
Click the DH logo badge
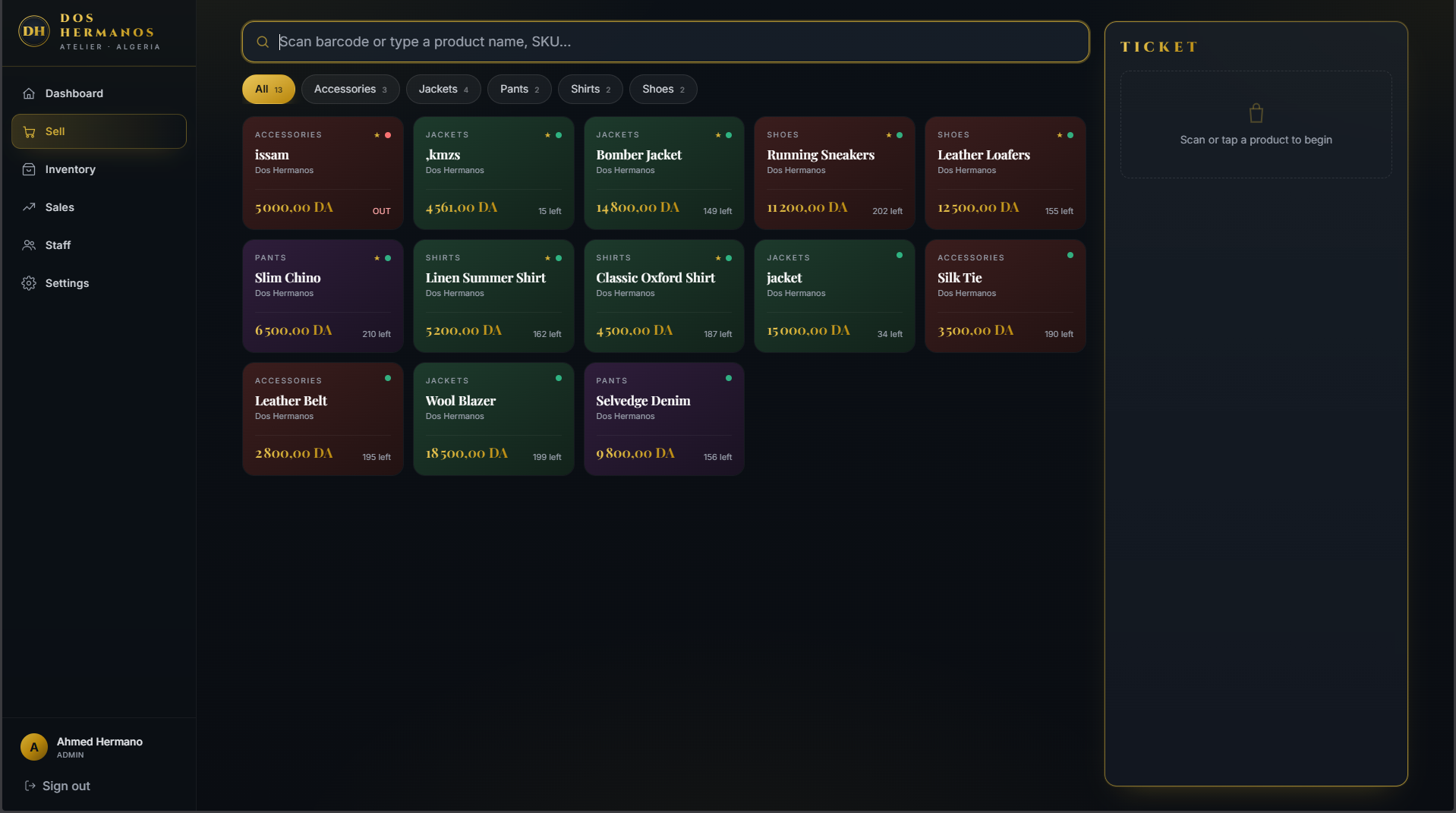click(33, 31)
